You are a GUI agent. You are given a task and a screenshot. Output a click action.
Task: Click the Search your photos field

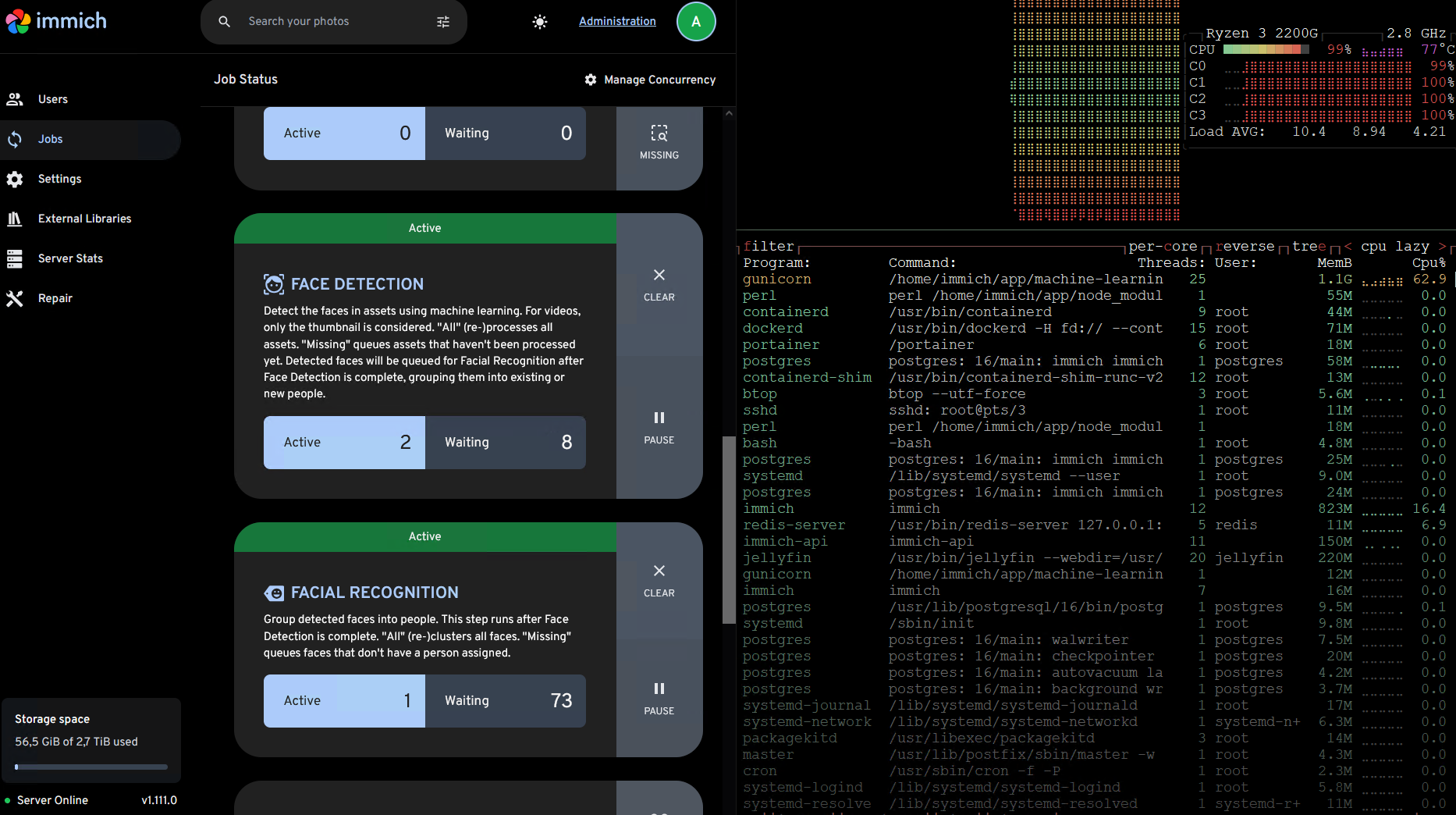336,22
